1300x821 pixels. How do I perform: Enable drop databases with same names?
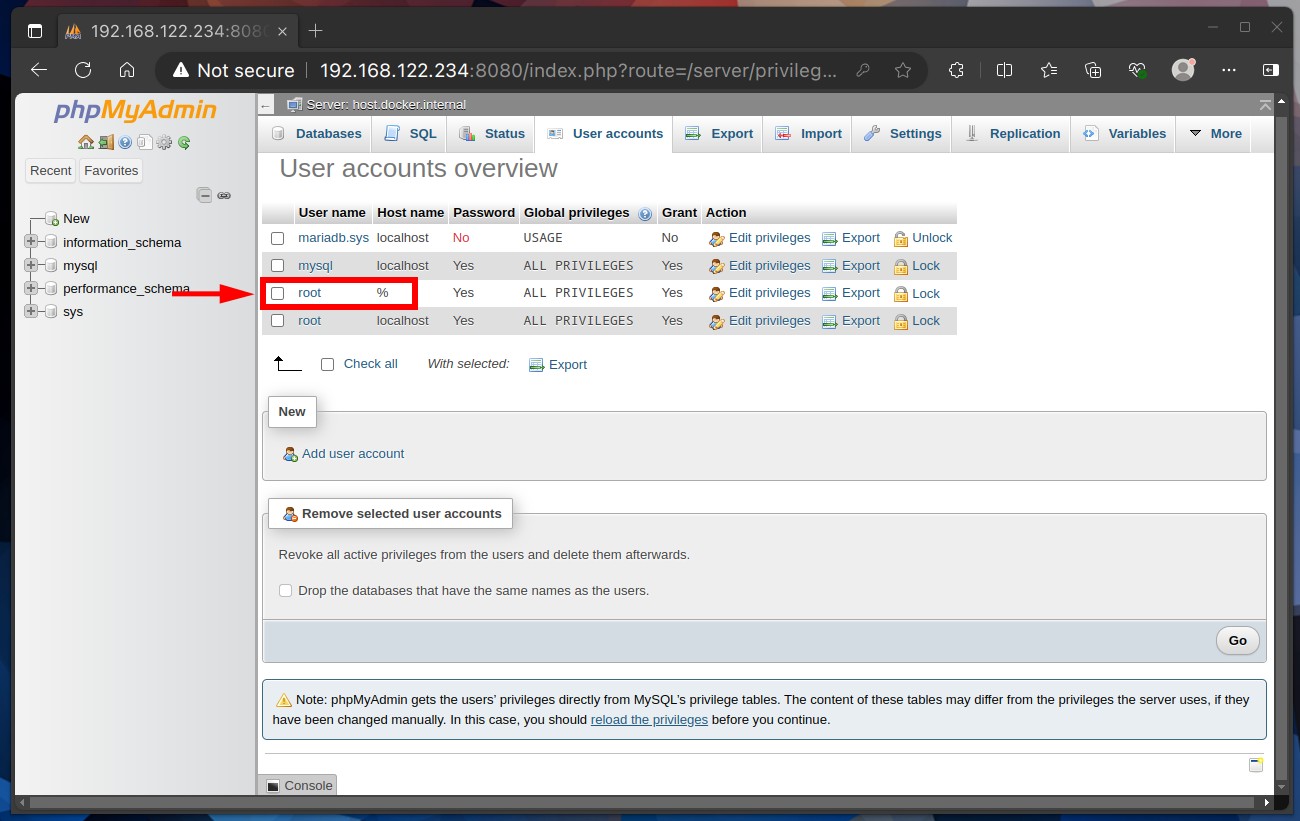(x=285, y=591)
